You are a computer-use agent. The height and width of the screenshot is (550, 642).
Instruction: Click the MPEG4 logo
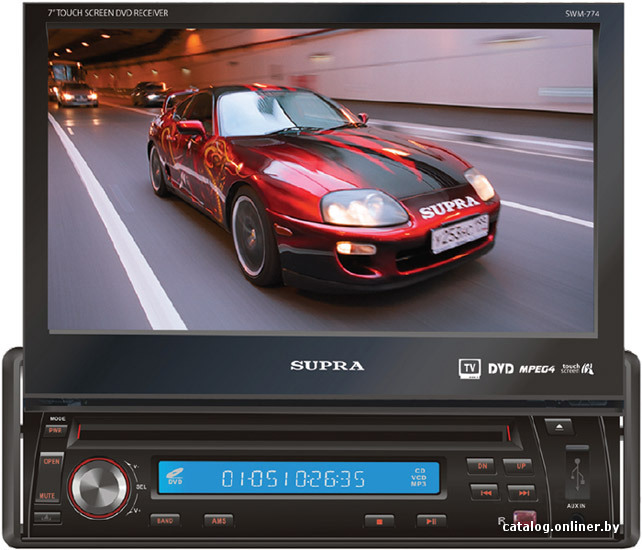pyautogui.click(x=537, y=369)
